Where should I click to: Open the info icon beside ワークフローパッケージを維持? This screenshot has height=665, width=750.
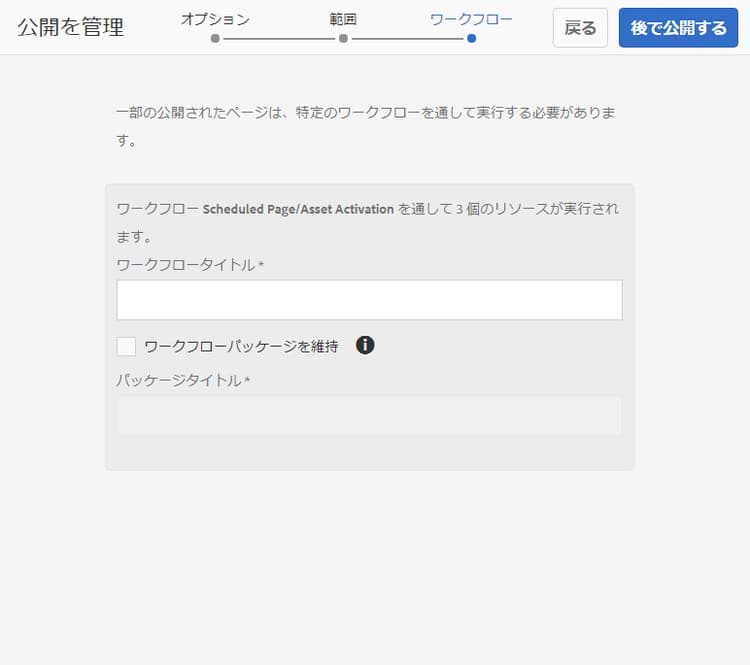(365, 345)
